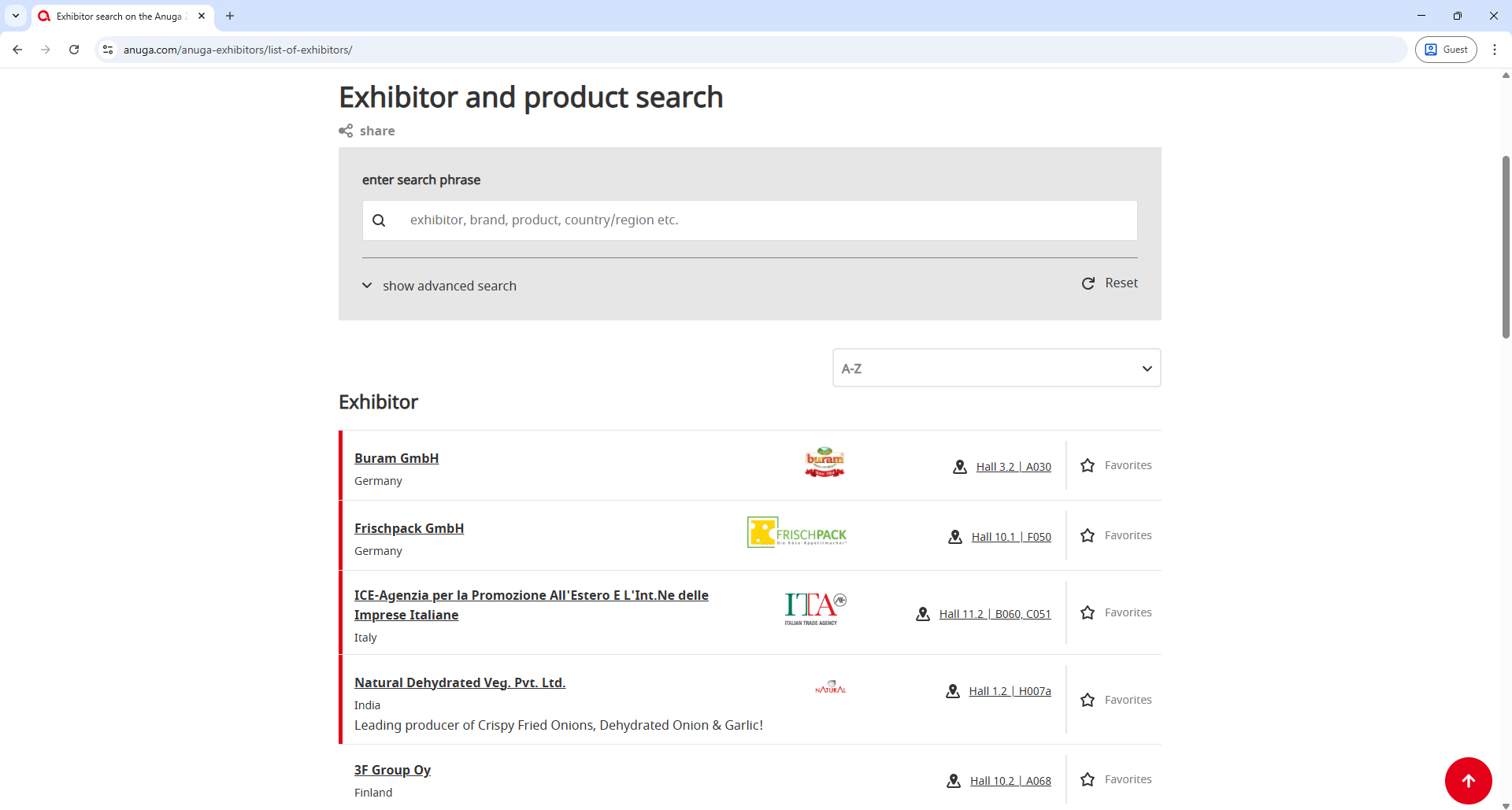This screenshot has height=810, width=1512.
Task: Click the search magnifier icon in the search bar
Action: 380,220
